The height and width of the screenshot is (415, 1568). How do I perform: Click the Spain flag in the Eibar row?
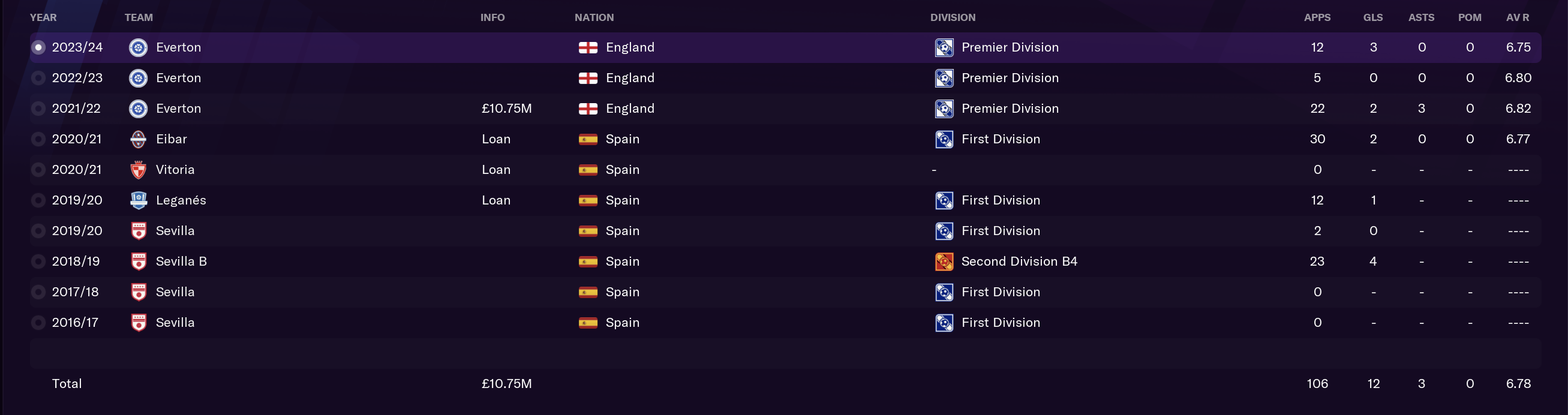[587, 139]
